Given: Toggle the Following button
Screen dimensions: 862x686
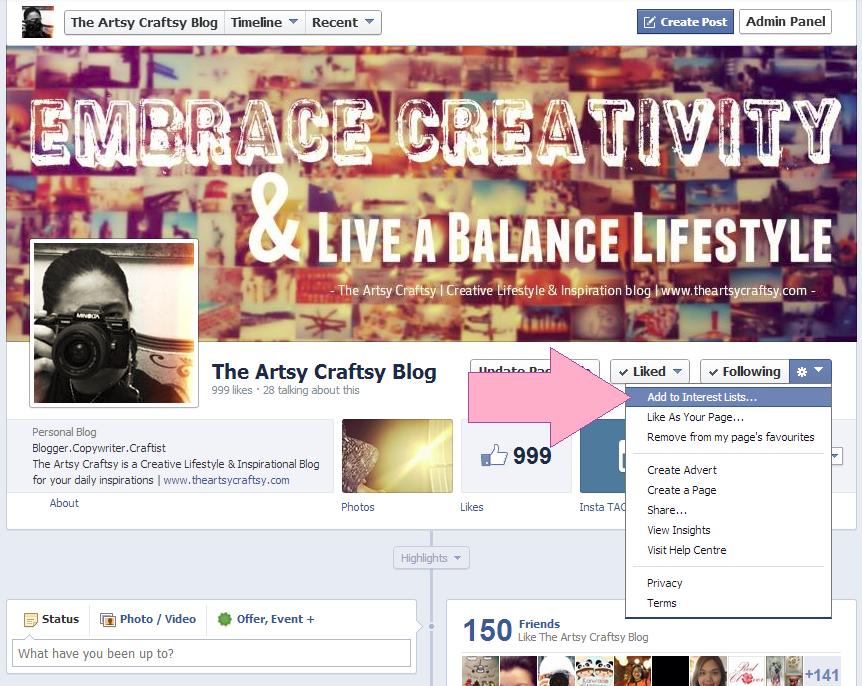Looking at the screenshot, I should tap(745, 372).
